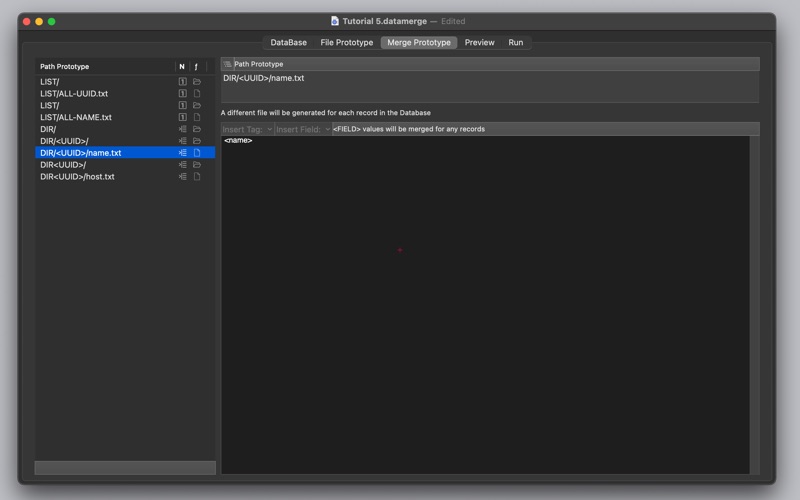Select the DIR<UUID>/ path row
The height and width of the screenshot is (500, 800).
(125, 164)
